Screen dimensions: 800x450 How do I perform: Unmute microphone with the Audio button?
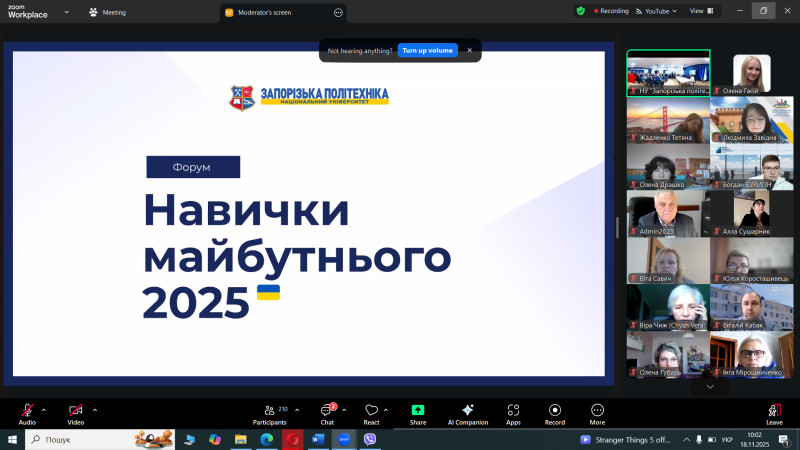(27, 411)
